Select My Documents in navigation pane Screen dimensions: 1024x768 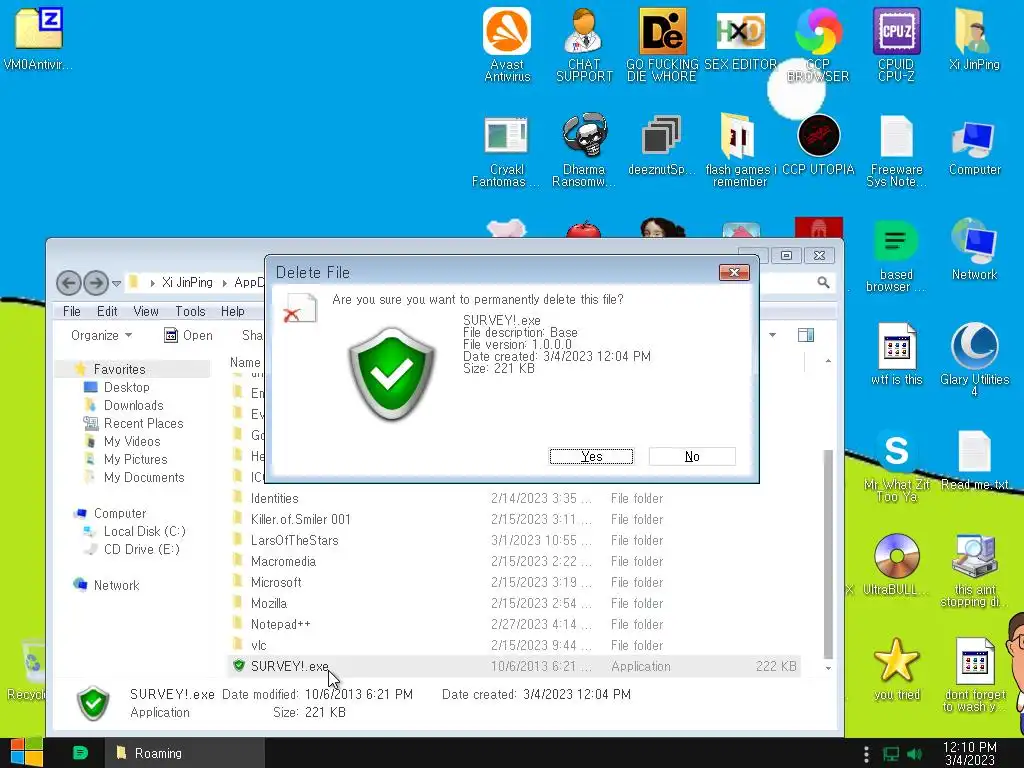(x=144, y=477)
